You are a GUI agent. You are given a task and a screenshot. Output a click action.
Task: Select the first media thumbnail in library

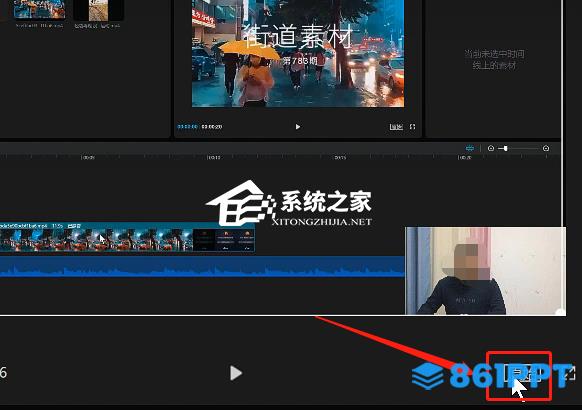point(39,9)
